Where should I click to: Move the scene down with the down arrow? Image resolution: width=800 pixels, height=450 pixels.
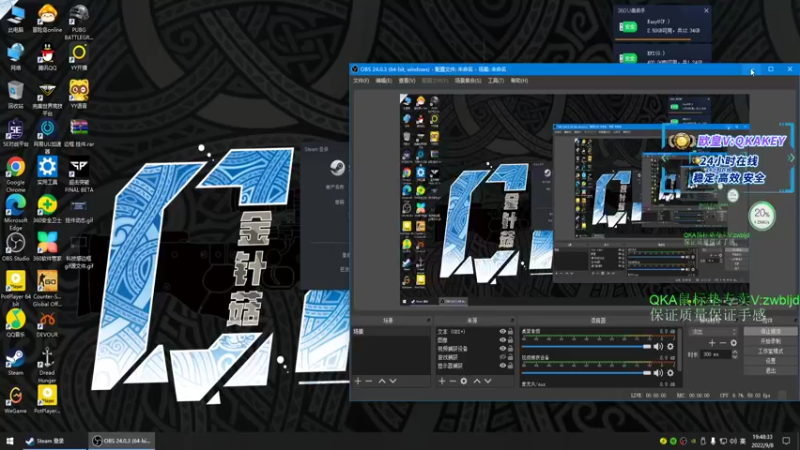point(393,381)
